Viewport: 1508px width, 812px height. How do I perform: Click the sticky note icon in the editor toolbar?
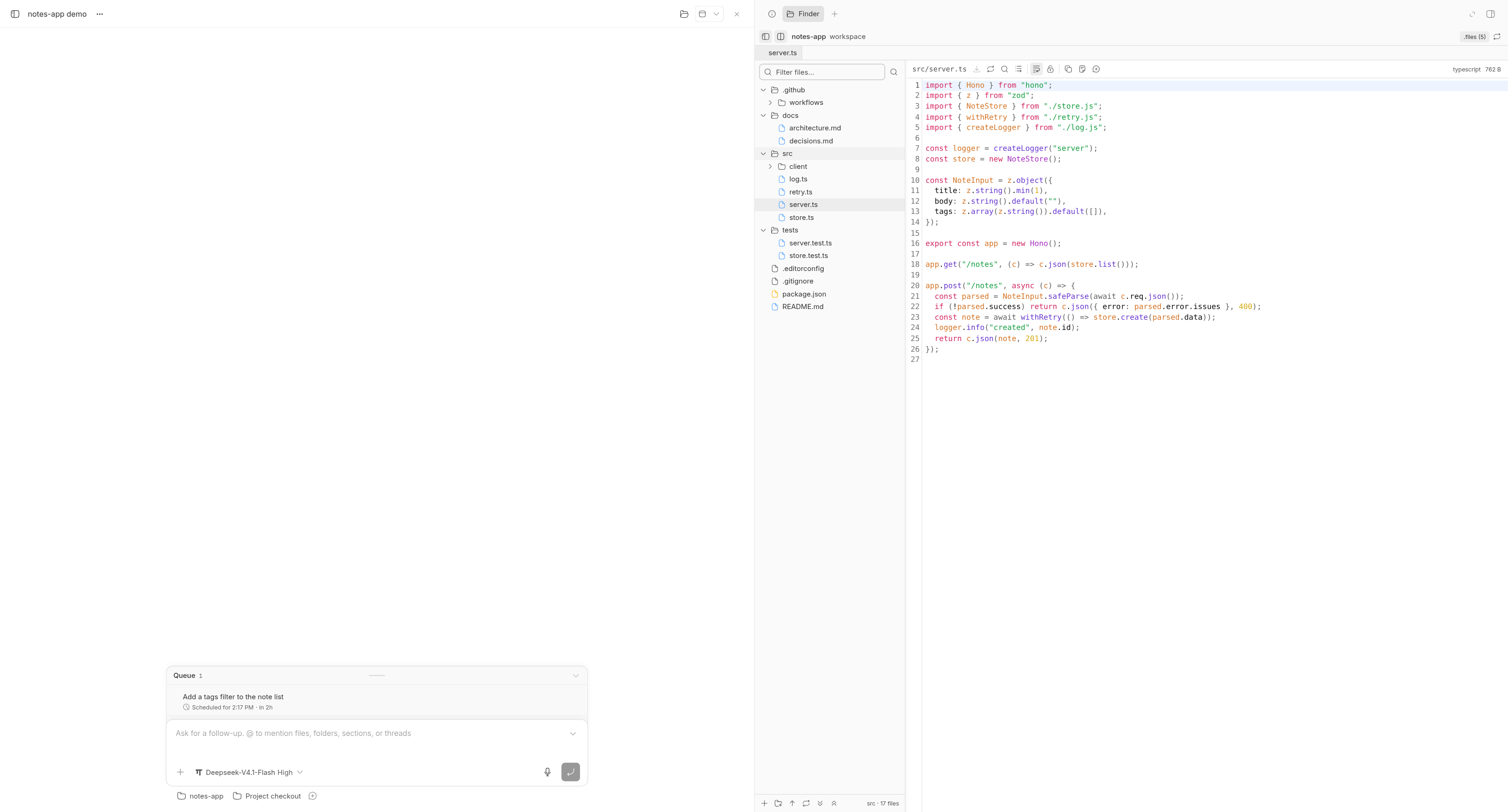(1083, 69)
